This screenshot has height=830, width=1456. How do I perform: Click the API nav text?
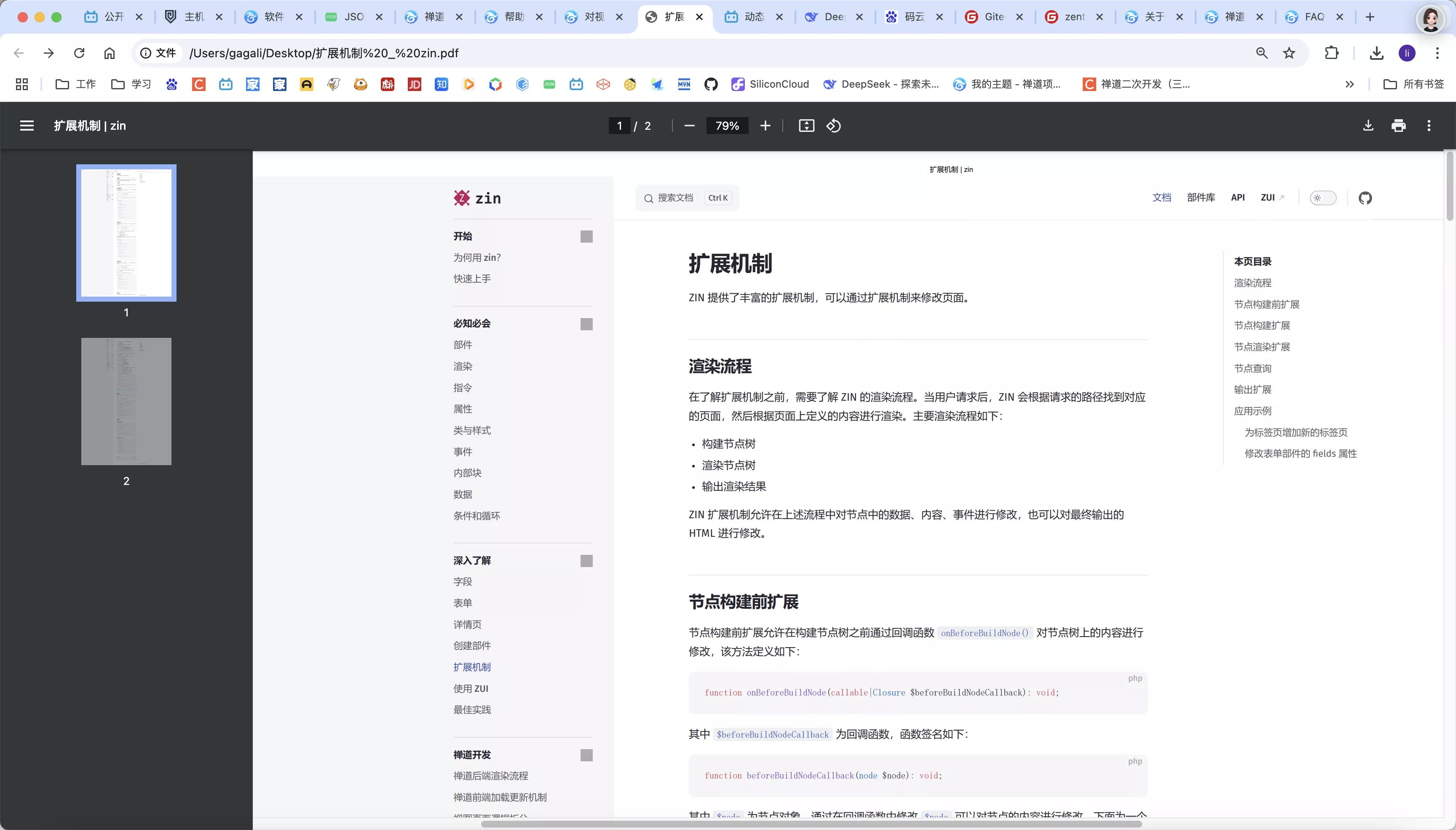click(x=1238, y=197)
